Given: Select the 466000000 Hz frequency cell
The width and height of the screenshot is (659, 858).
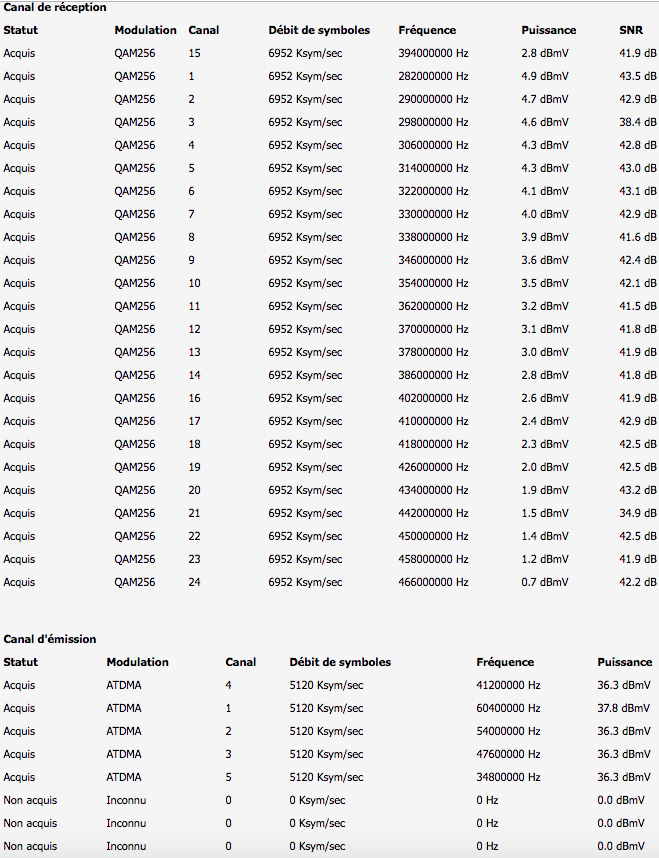Looking at the screenshot, I should (432, 582).
